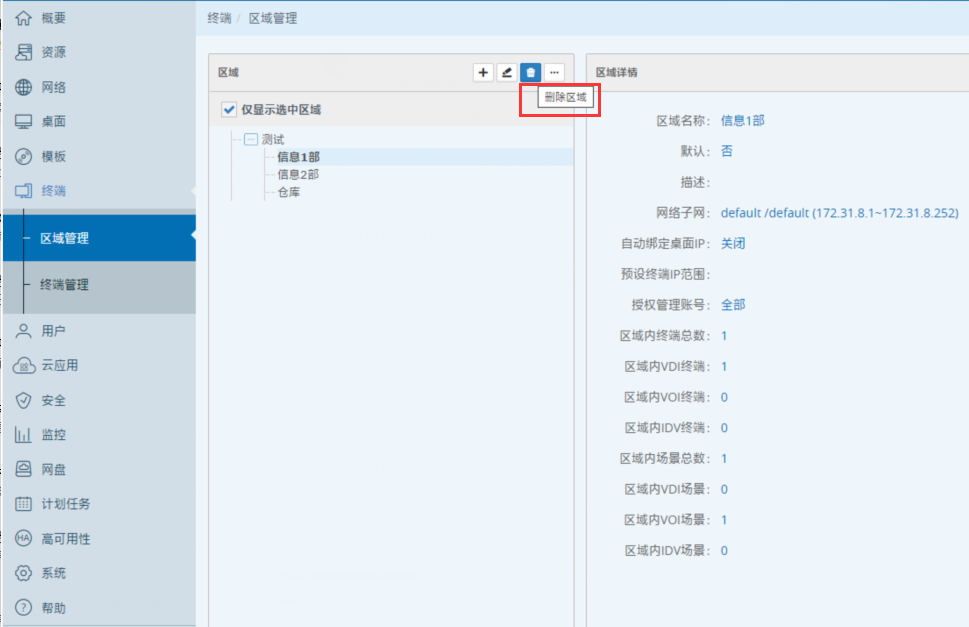Select 区域管理 submenu item

click(64, 238)
